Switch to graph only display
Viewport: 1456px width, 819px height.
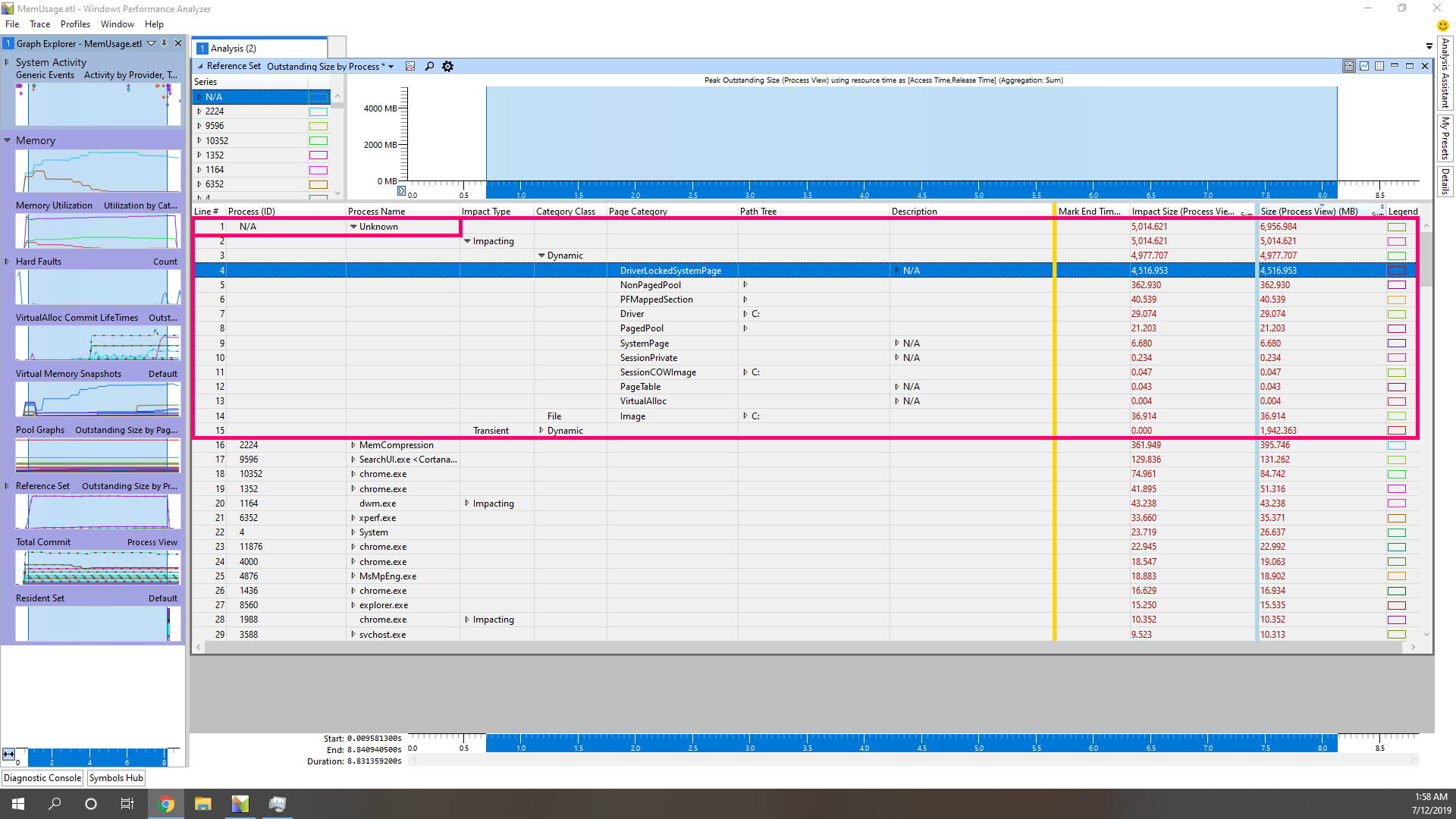coord(1364,66)
